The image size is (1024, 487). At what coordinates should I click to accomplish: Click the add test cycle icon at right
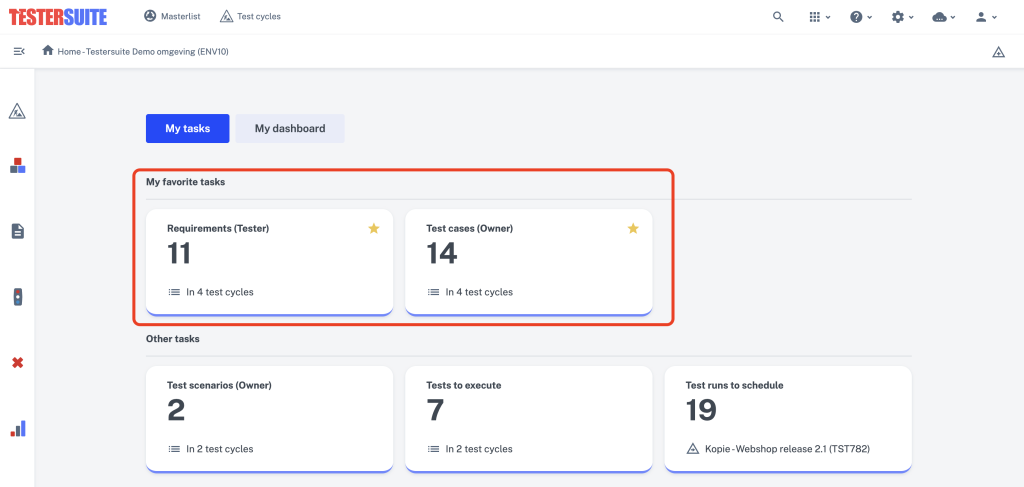(x=998, y=52)
